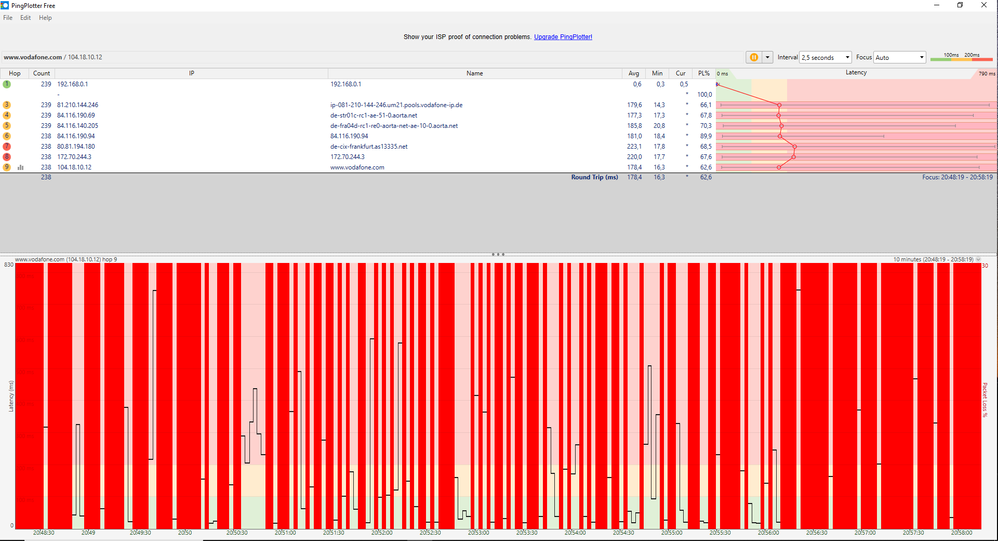
Task: Select the orange hop 4 status icon
Action: tap(7, 115)
